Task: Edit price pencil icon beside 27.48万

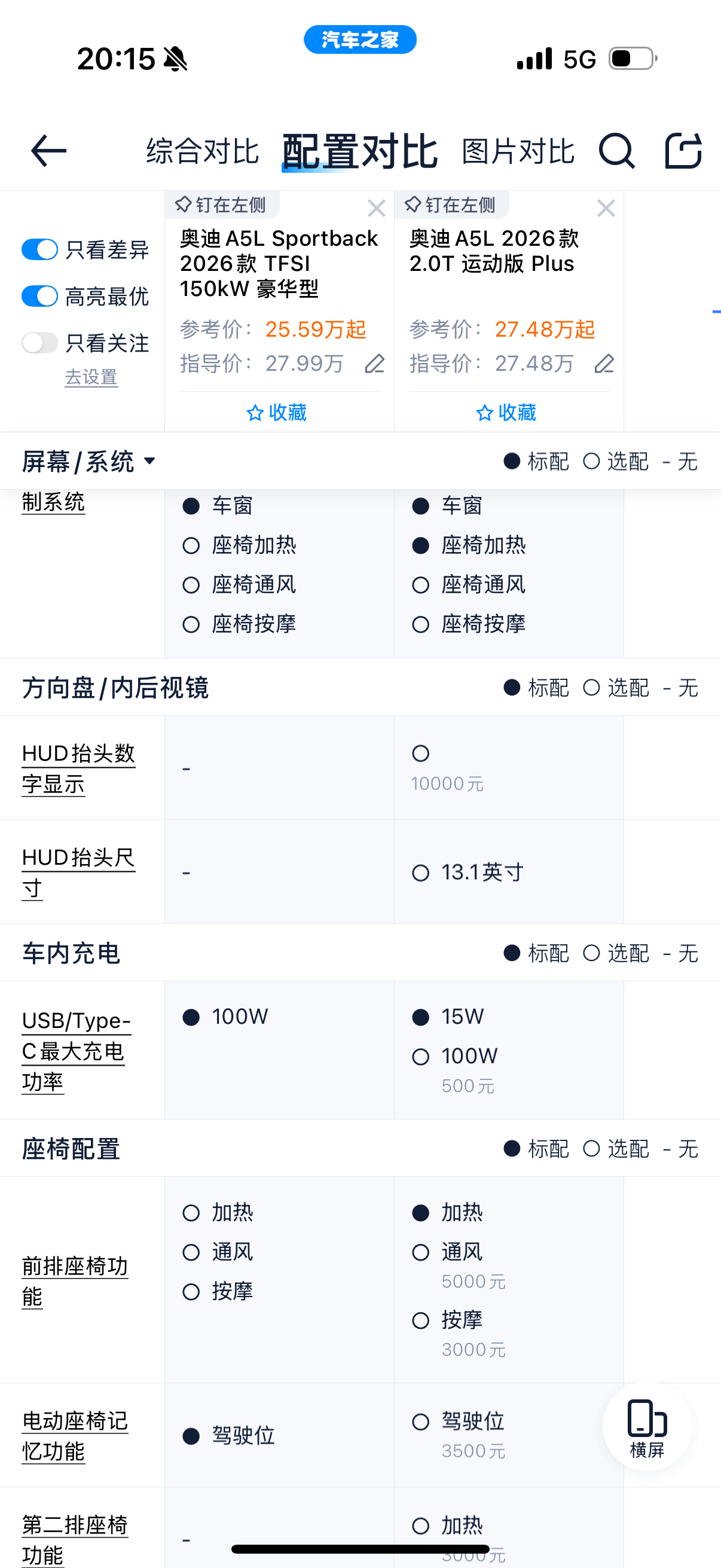Action: (604, 364)
